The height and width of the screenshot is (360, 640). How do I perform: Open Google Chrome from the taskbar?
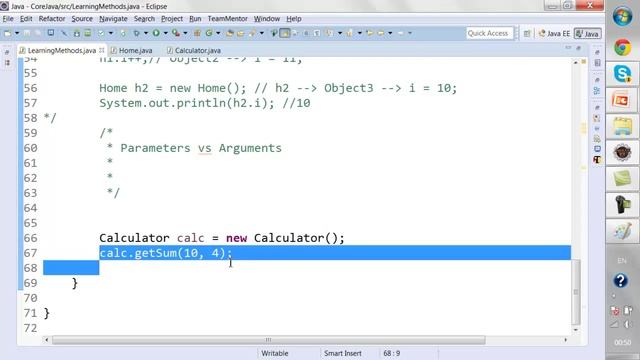pyautogui.click(x=622, y=48)
